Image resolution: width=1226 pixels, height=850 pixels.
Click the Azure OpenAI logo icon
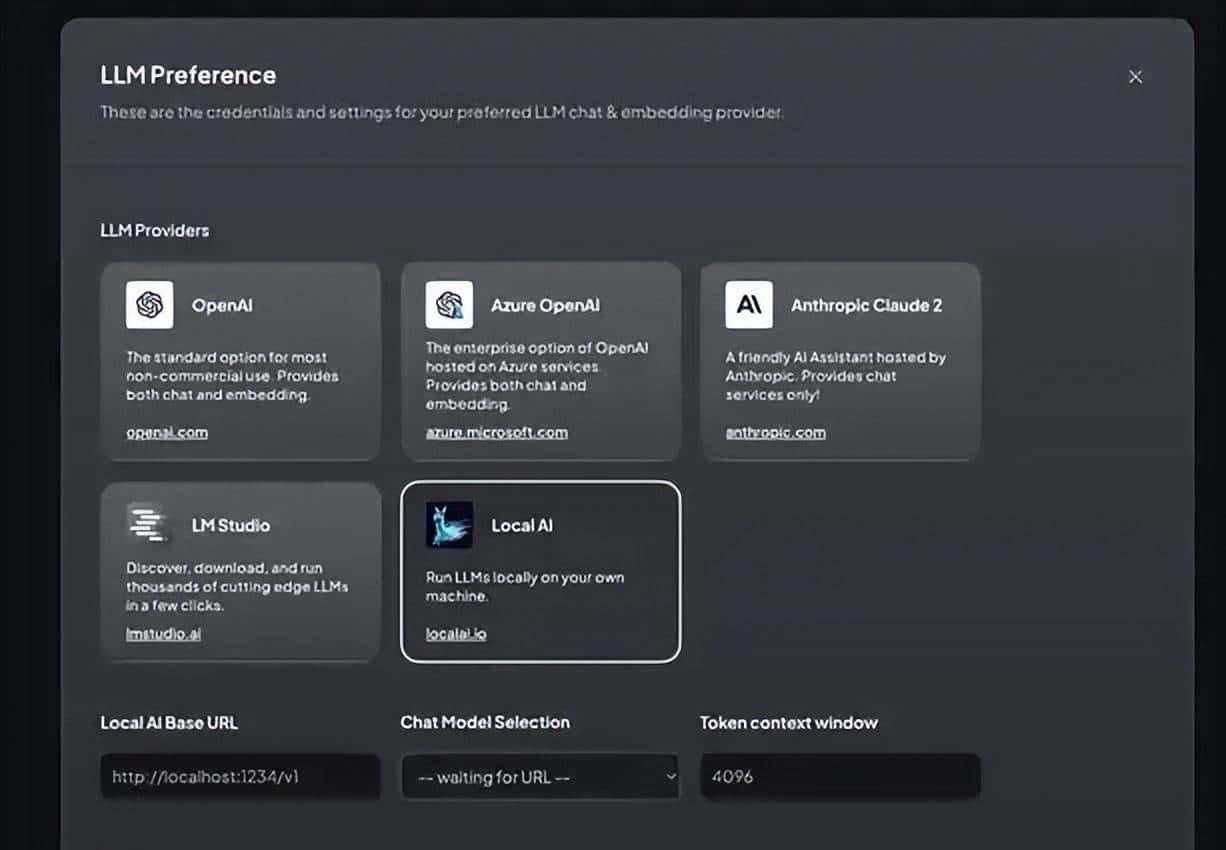click(x=449, y=305)
